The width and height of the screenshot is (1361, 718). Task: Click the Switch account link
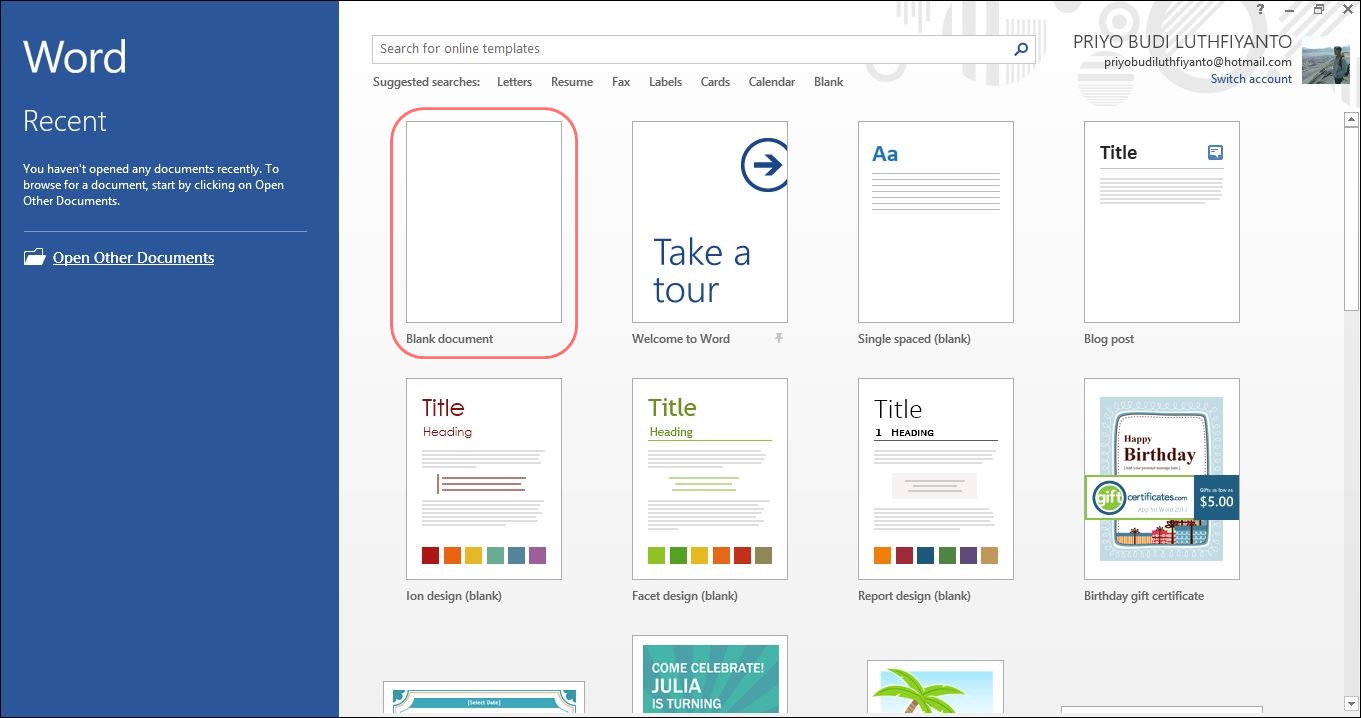point(1251,79)
